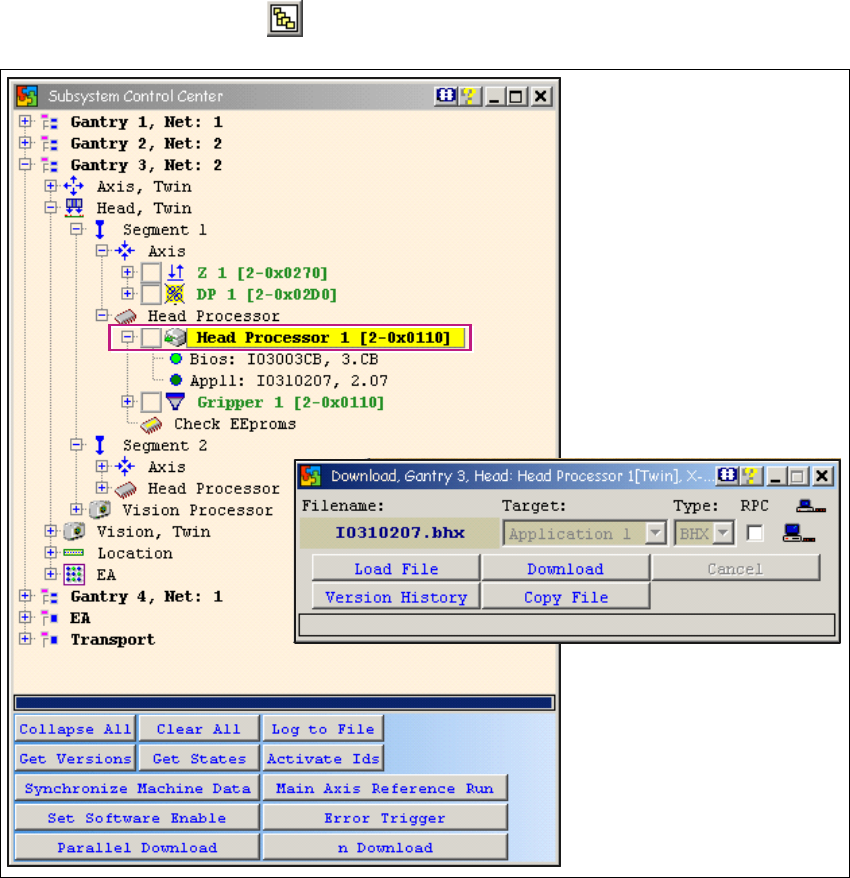Click the I0310207.bhx filename field

tap(400, 533)
